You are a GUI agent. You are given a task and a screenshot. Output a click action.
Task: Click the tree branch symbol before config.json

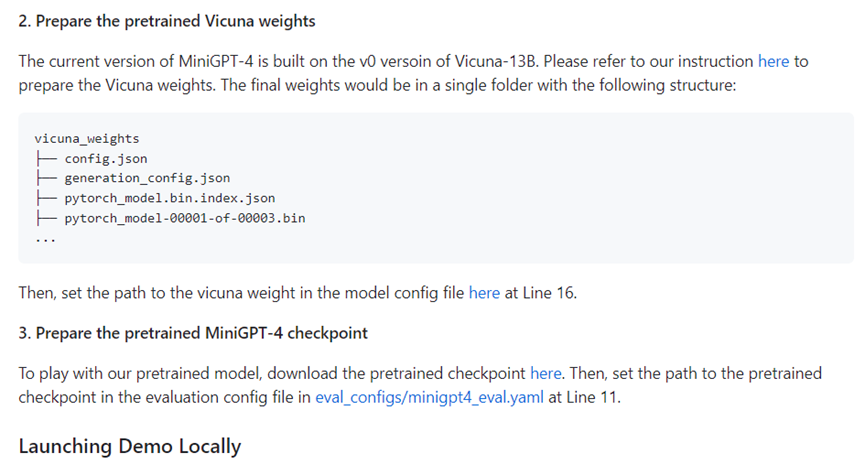(46, 159)
